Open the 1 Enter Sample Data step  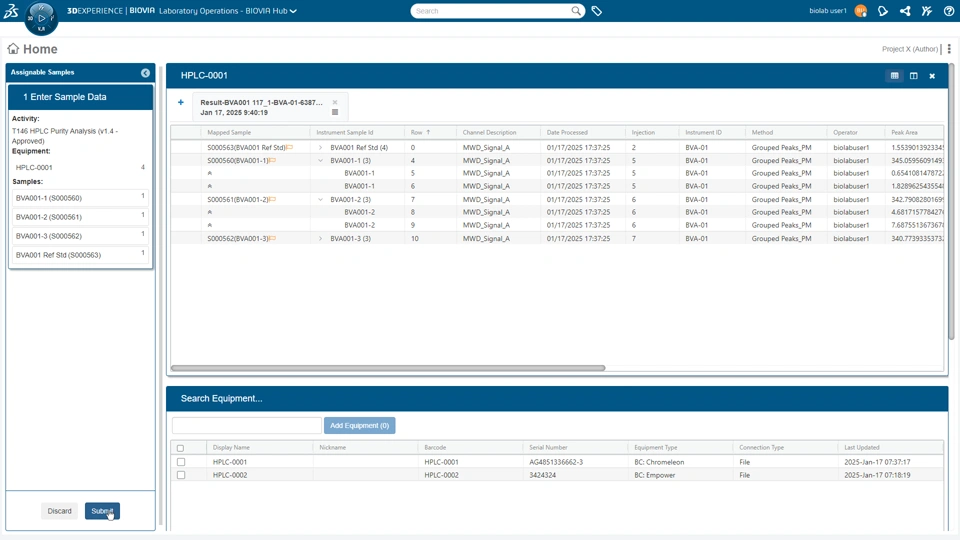pyautogui.click(x=80, y=97)
